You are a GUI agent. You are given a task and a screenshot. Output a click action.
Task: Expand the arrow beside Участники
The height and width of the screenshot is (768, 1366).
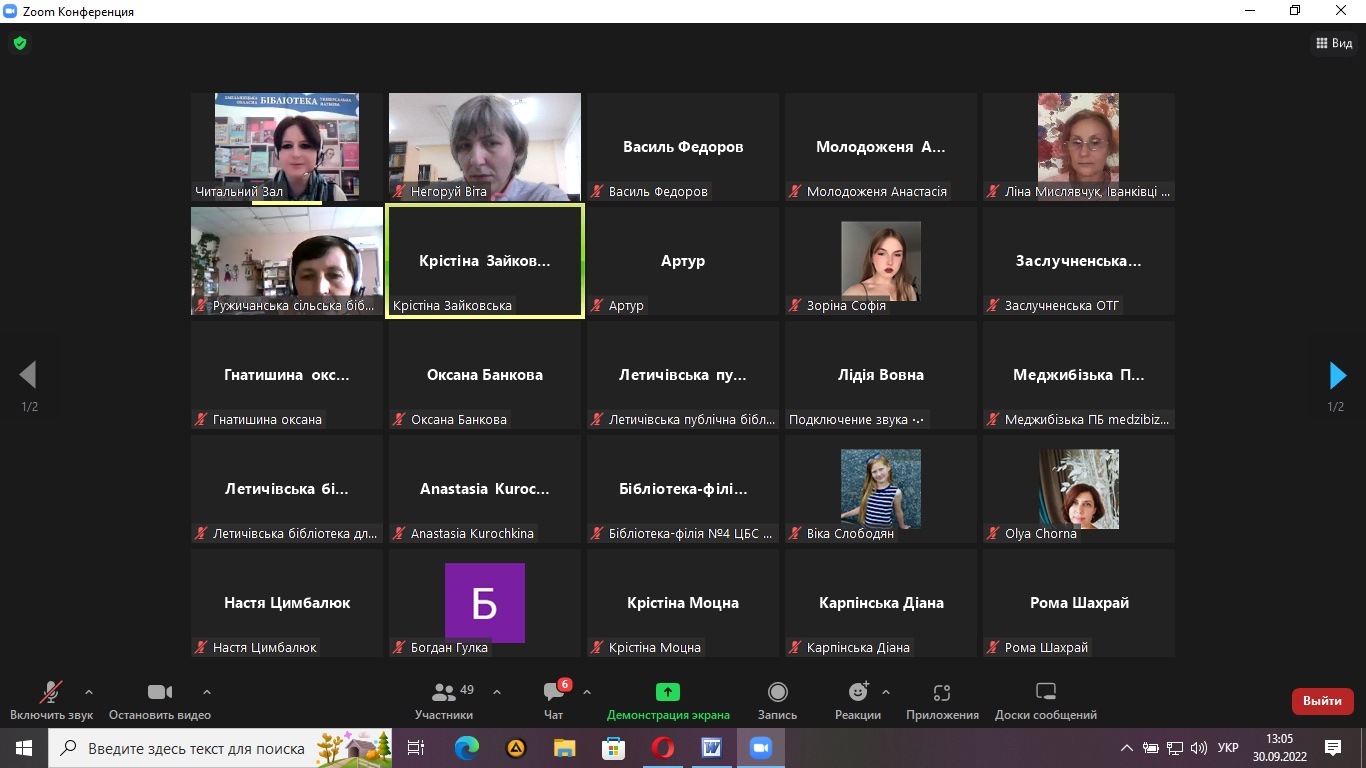(497, 691)
